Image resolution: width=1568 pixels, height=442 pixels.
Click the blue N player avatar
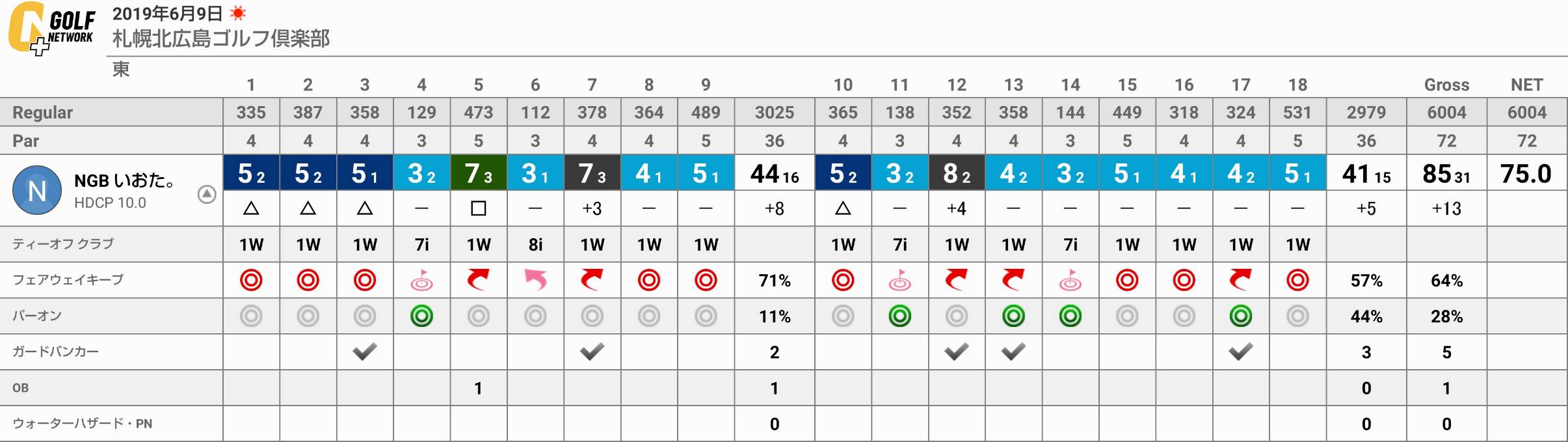[x=37, y=190]
